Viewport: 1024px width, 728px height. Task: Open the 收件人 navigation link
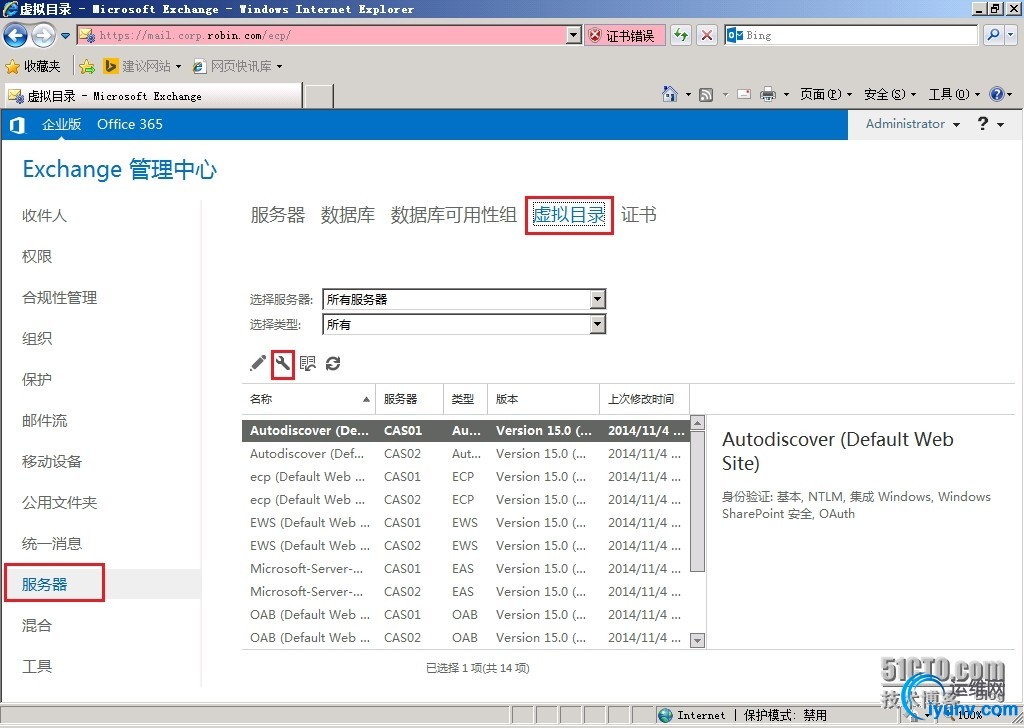click(44, 215)
